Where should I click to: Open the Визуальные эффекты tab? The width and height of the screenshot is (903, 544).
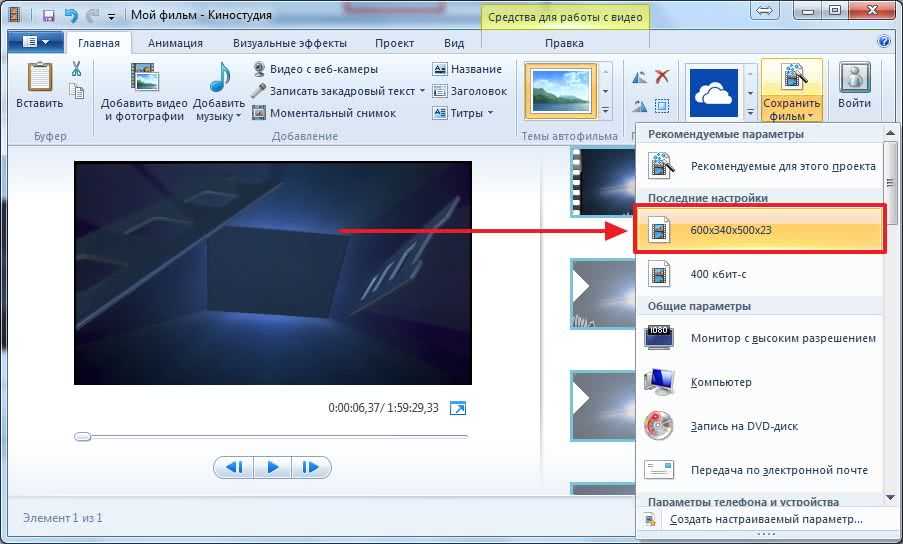(x=290, y=43)
